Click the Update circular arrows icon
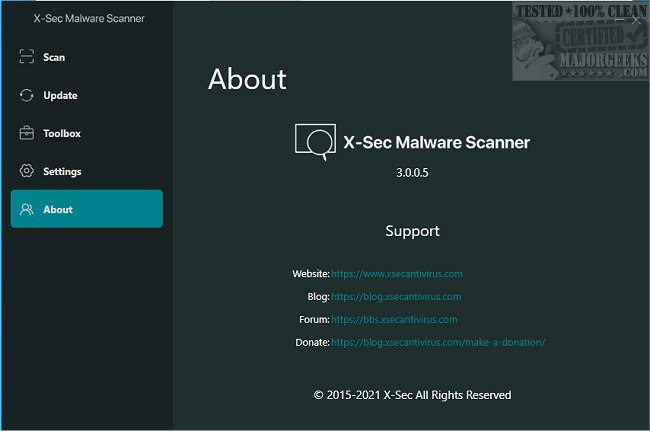The width and height of the screenshot is (650, 431). [x=26, y=95]
